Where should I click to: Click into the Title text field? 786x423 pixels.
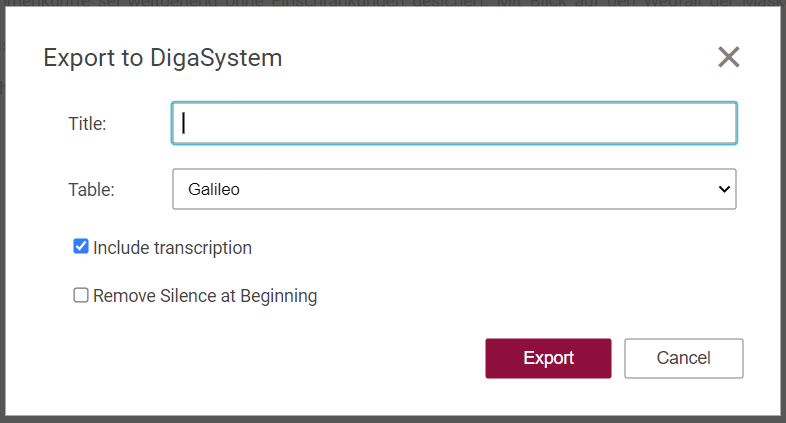tap(454, 123)
